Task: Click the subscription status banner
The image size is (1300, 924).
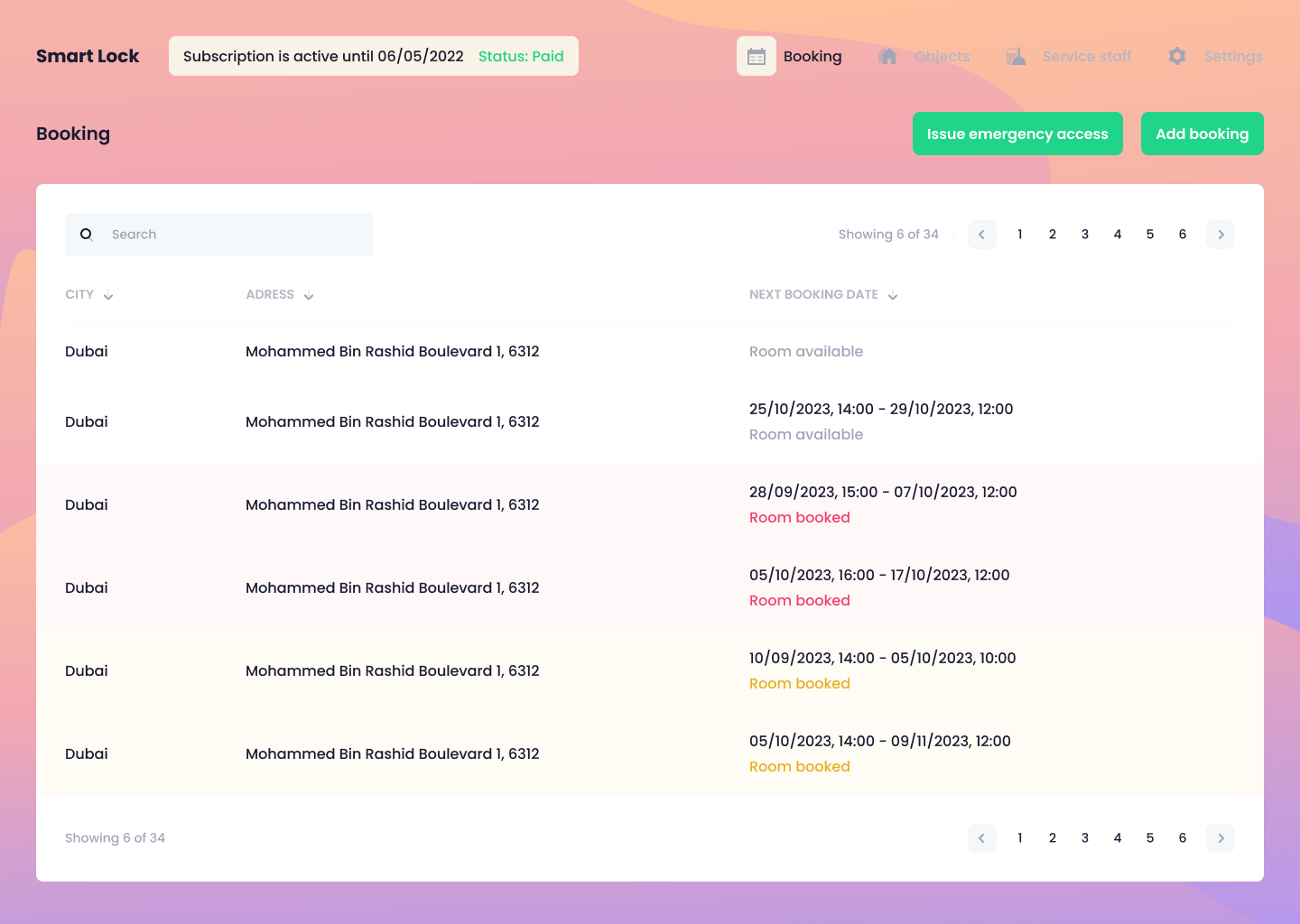Action: pyautogui.click(x=374, y=56)
